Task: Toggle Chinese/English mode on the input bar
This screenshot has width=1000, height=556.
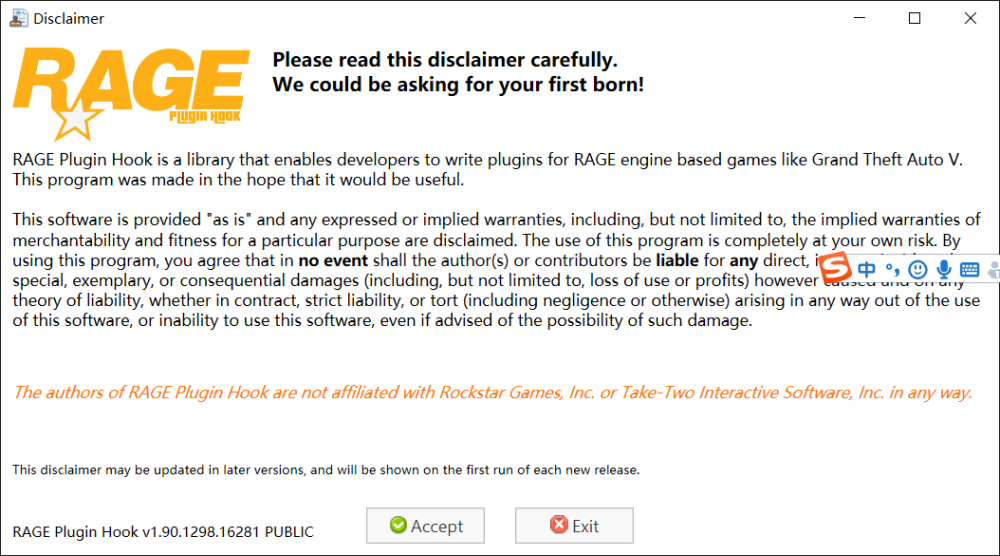Action: pos(867,269)
